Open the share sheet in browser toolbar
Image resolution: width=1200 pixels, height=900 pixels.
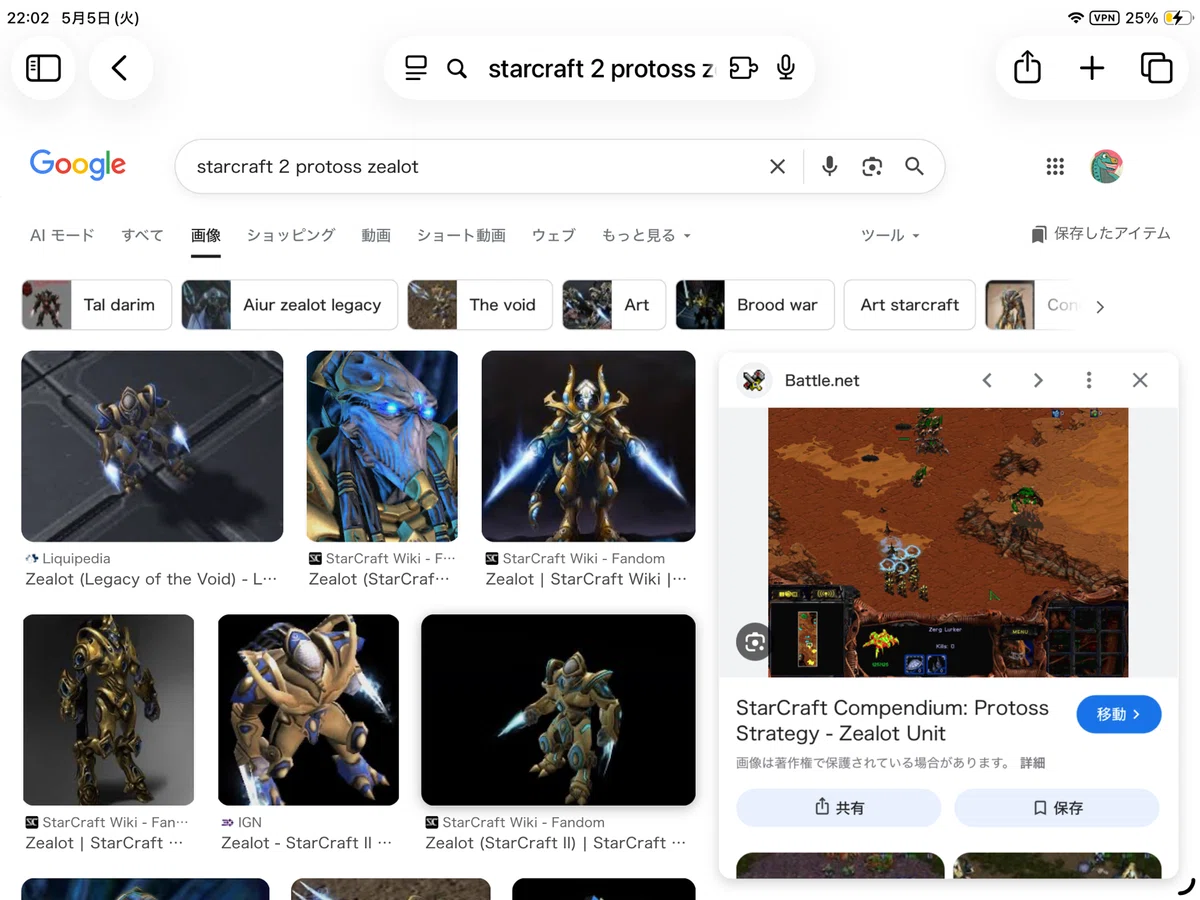click(x=1028, y=68)
